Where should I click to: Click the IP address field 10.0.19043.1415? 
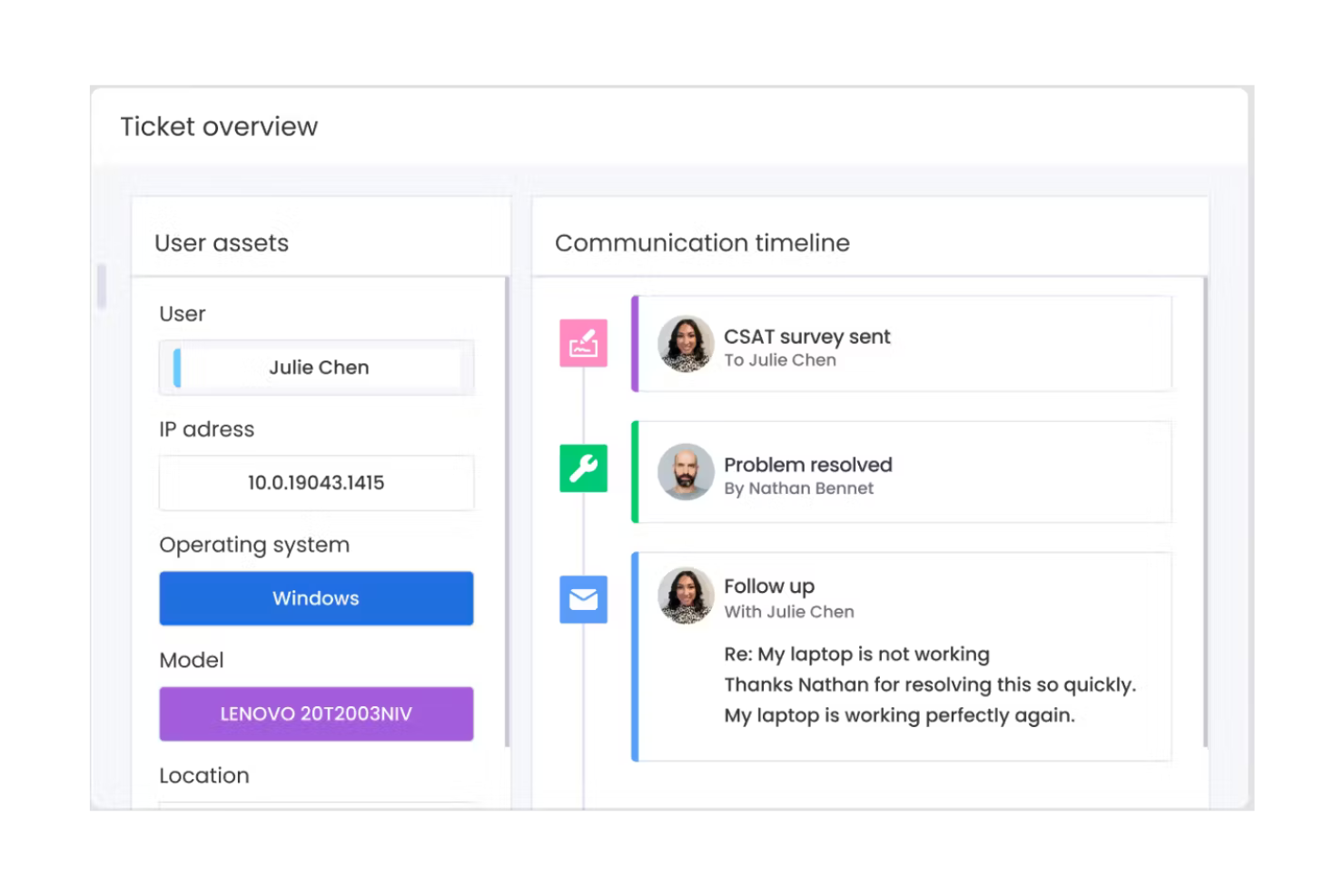(316, 483)
